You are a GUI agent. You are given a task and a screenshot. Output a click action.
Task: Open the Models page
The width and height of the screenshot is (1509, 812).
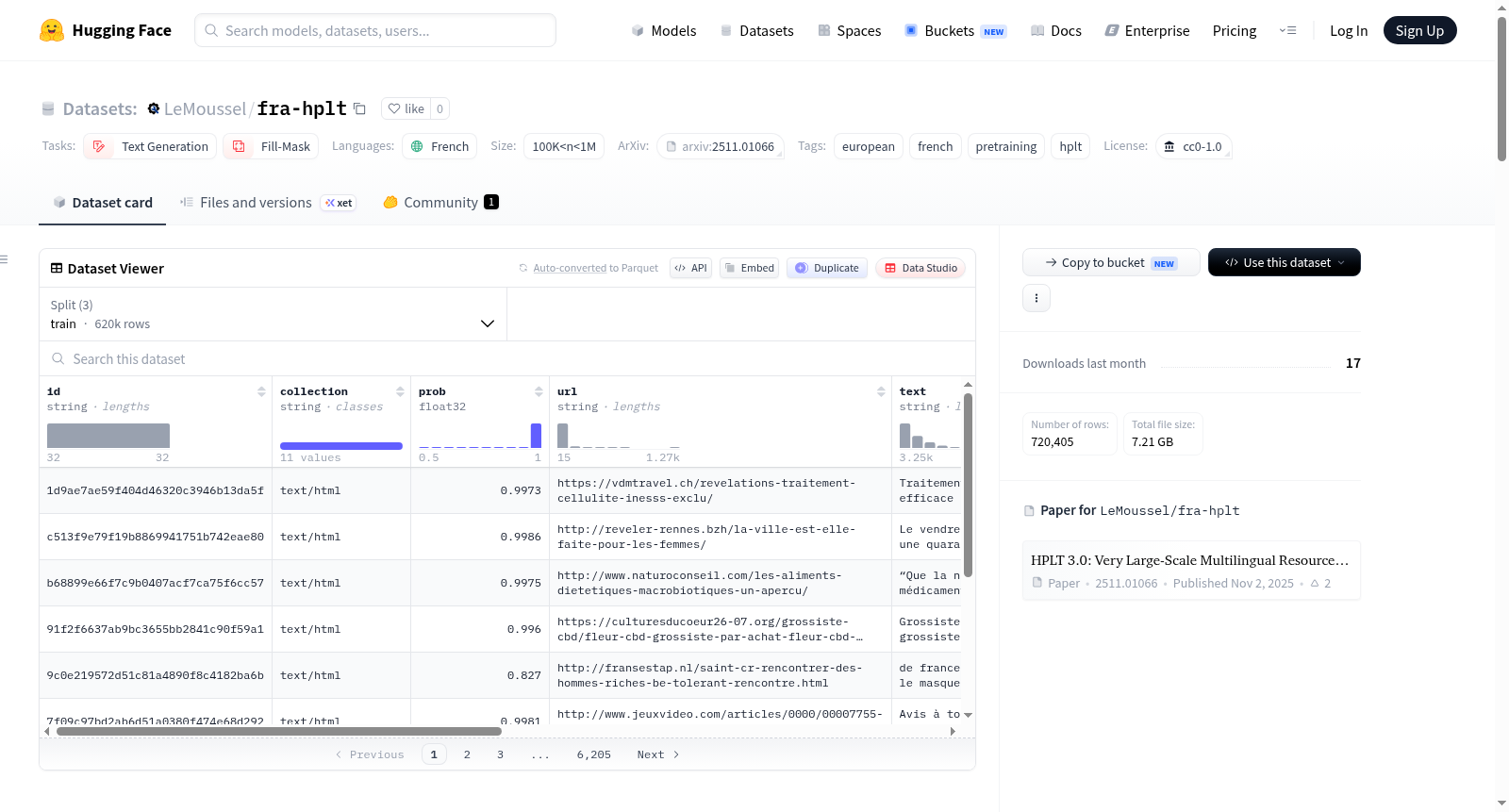pyautogui.click(x=664, y=30)
